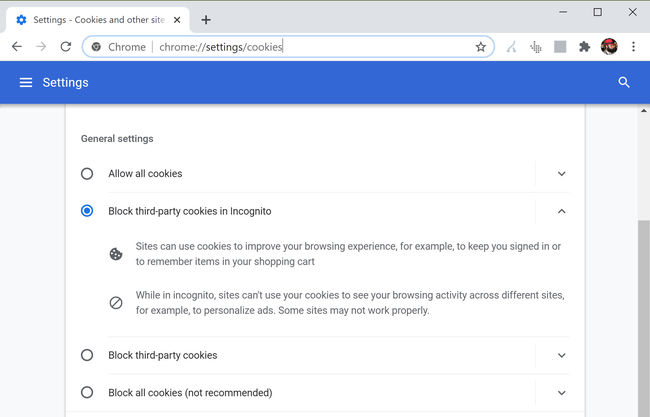Click the Settings title in the blue bar
Screen dimensions: 650x417
pos(65,82)
